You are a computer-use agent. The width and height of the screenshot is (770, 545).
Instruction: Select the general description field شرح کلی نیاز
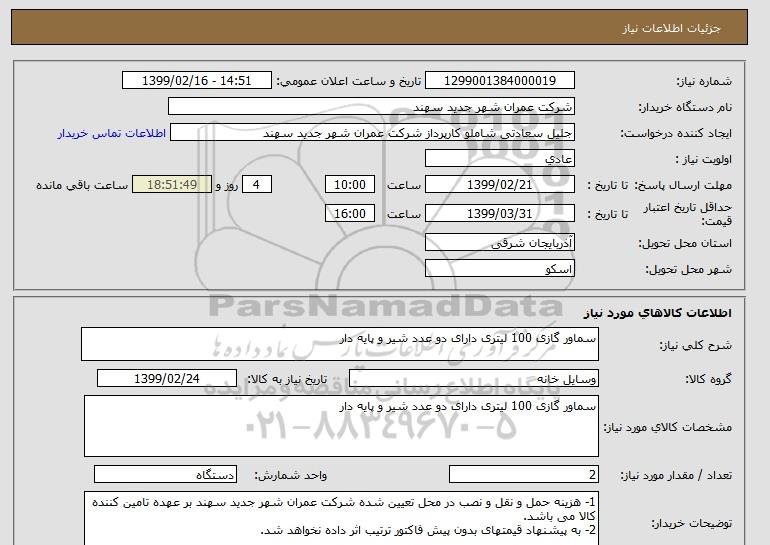click(x=340, y=344)
